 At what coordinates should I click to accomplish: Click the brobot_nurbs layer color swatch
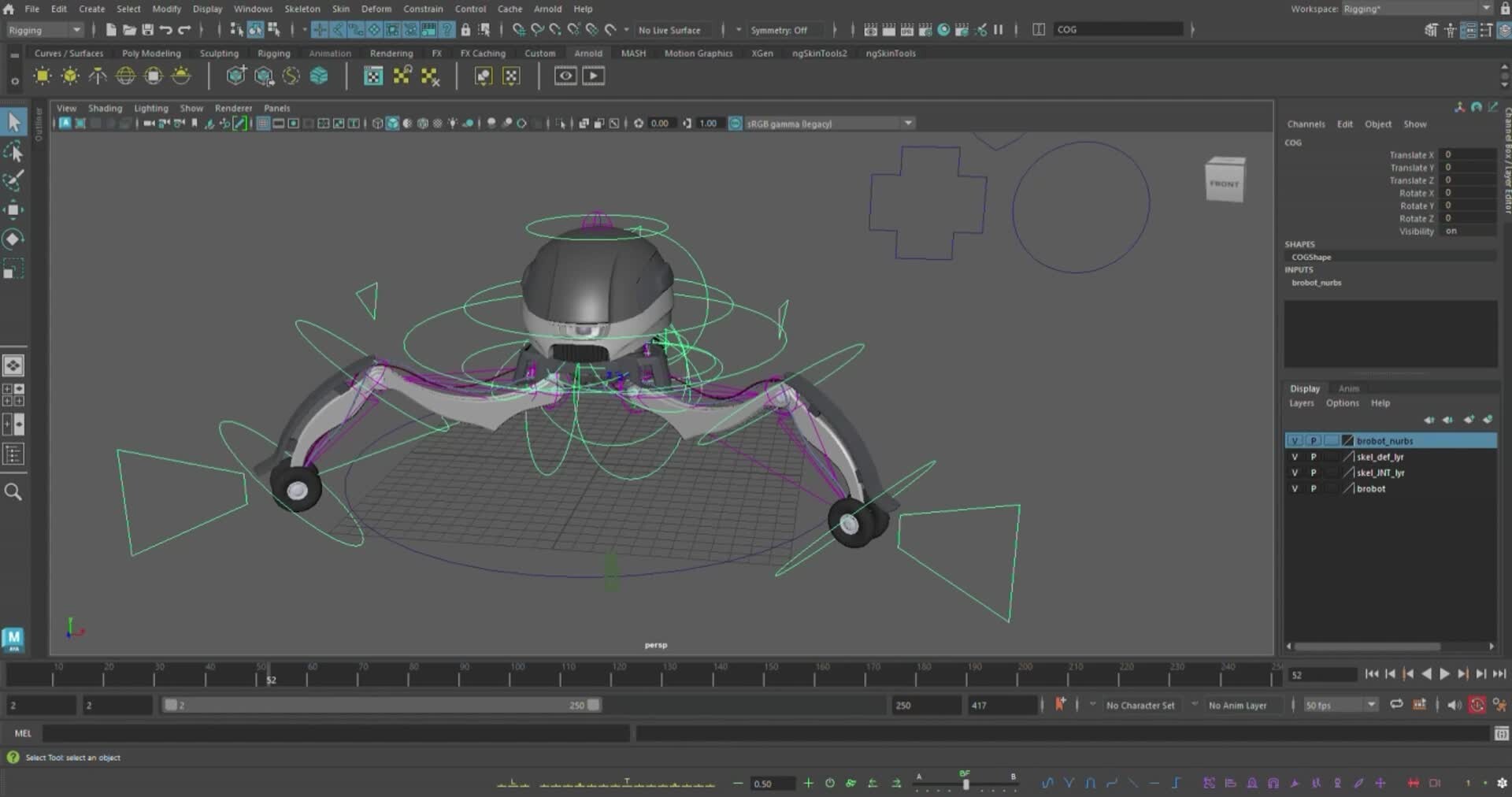pyautogui.click(x=1346, y=441)
